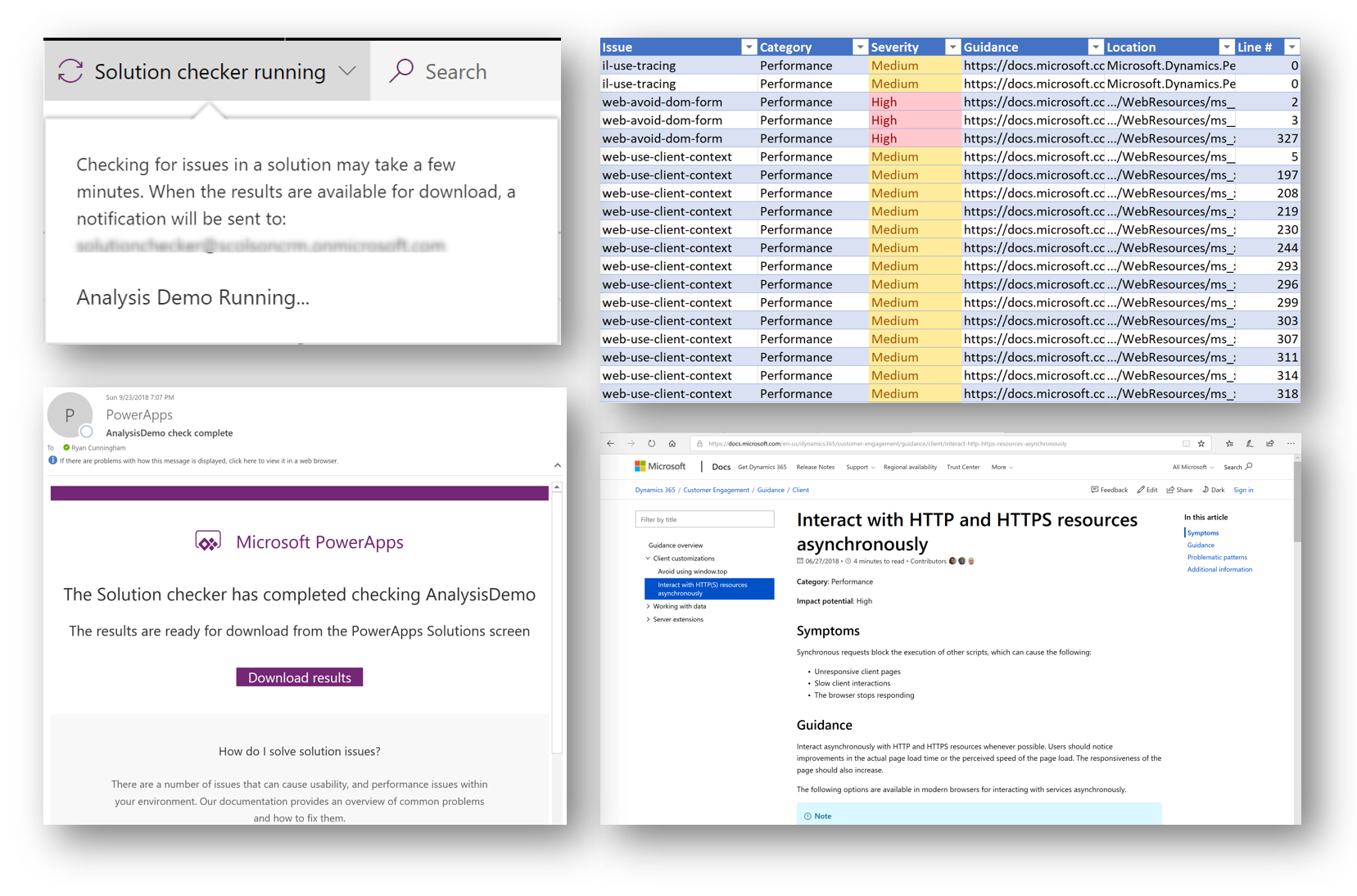1357x896 pixels.
Task: Open the Problematic patterns article link
Action: click(1217, 557)
